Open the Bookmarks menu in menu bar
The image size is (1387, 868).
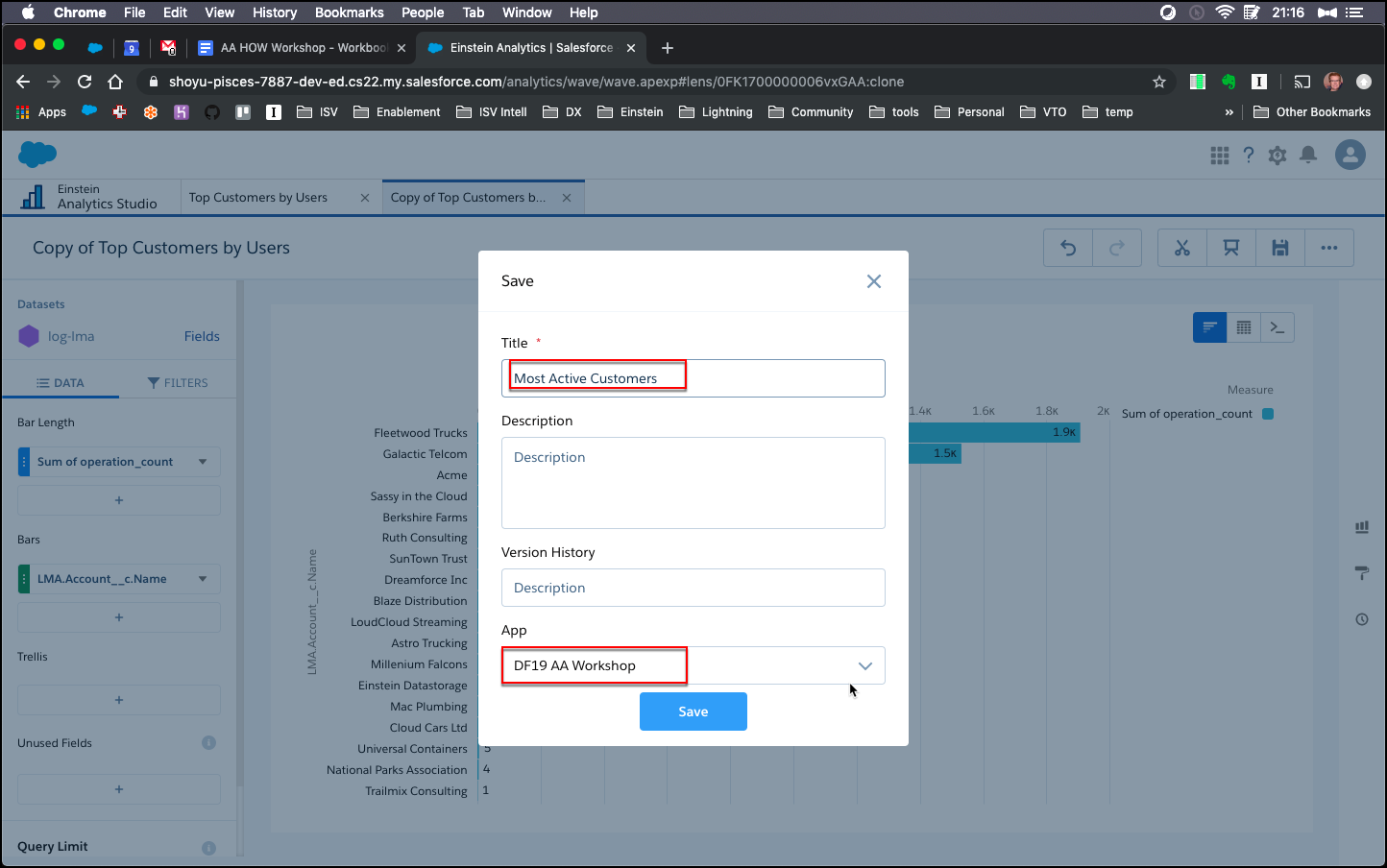click(350, 12)
